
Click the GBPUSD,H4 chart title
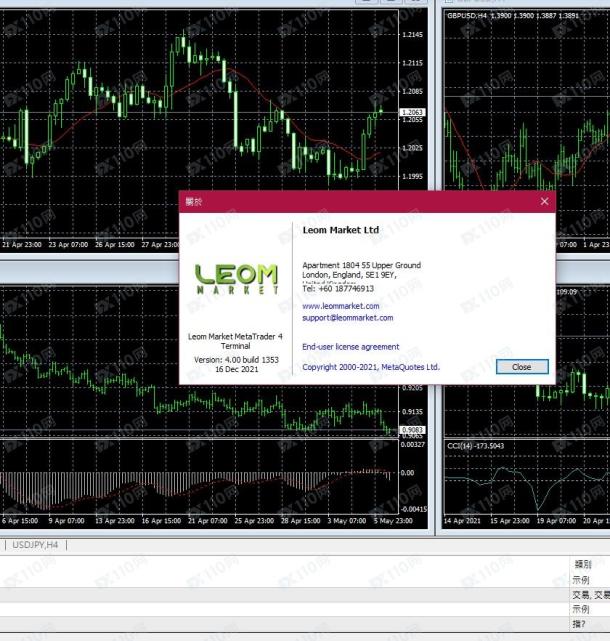466,16
